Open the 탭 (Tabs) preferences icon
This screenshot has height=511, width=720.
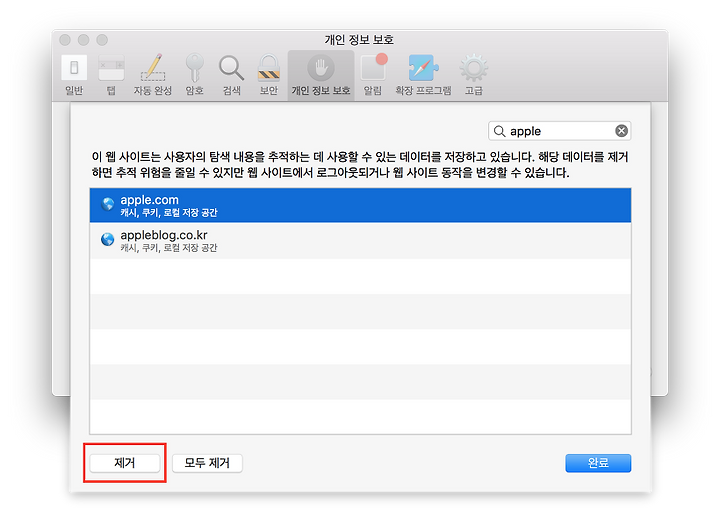point(111,68)
